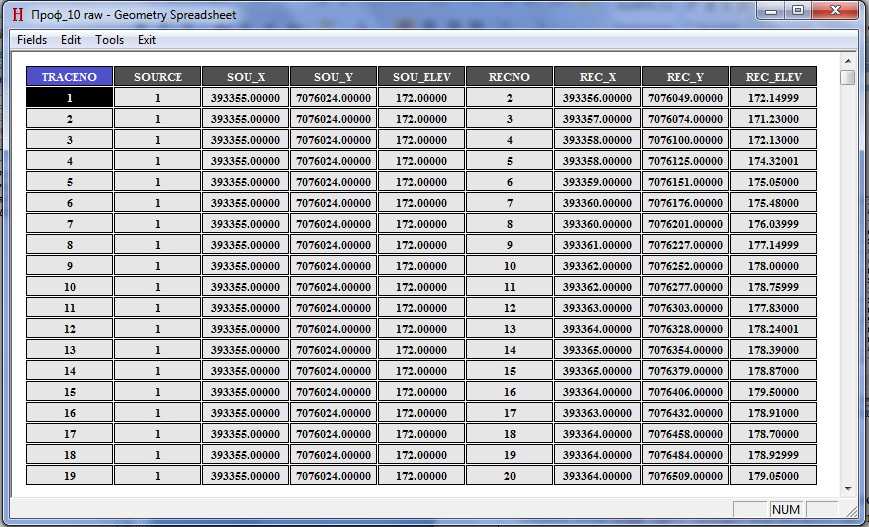Screen dimensions: 869x527
Task: Click REC_X cell 393361.00000
Action: tap(597, 245)
